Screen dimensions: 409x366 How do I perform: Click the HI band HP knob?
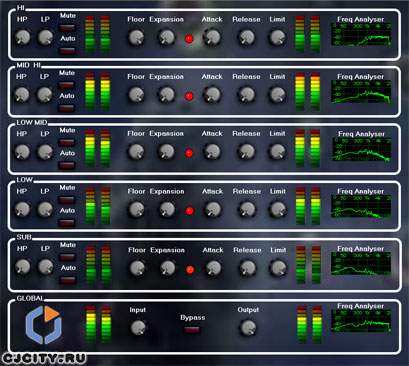pyautogui.click(x=22, y=37)
